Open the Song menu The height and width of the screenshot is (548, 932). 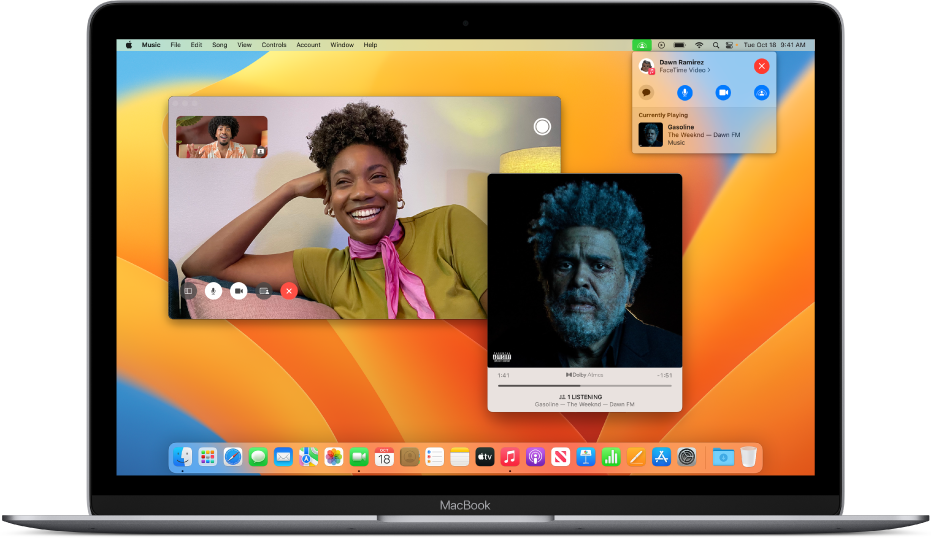(x=219, y=45)
